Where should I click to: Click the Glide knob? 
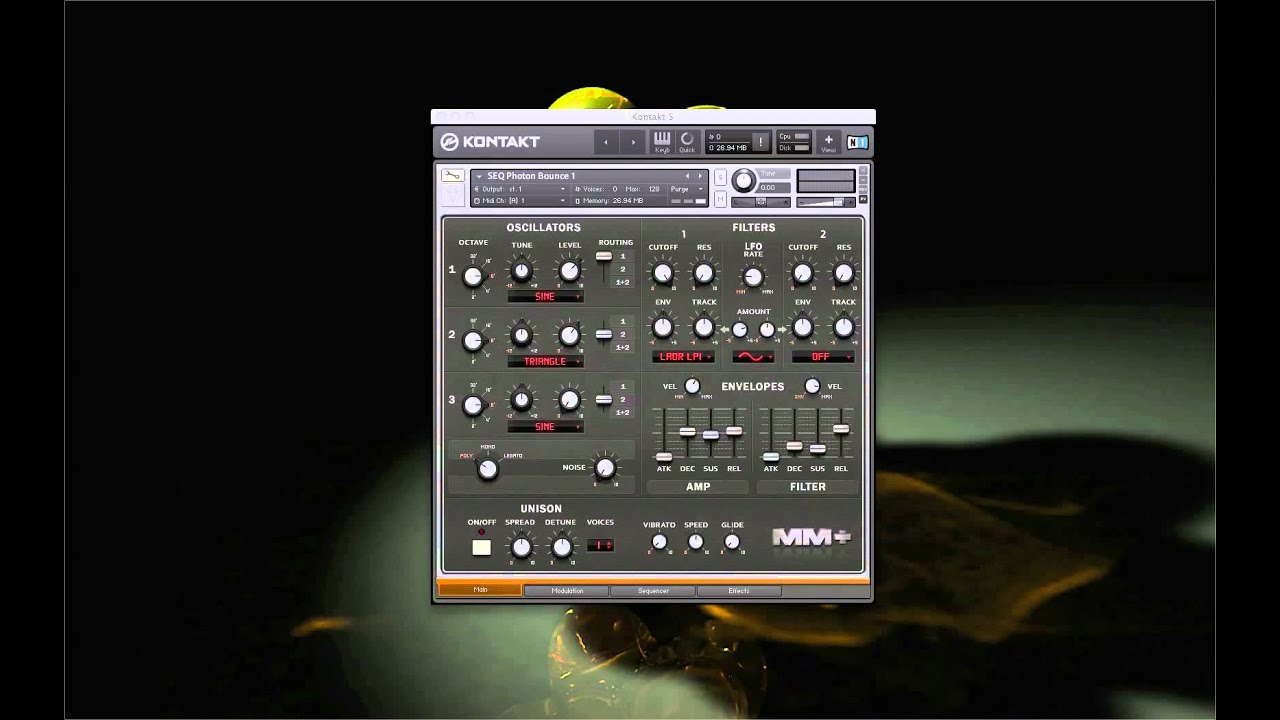click(732, 542)
